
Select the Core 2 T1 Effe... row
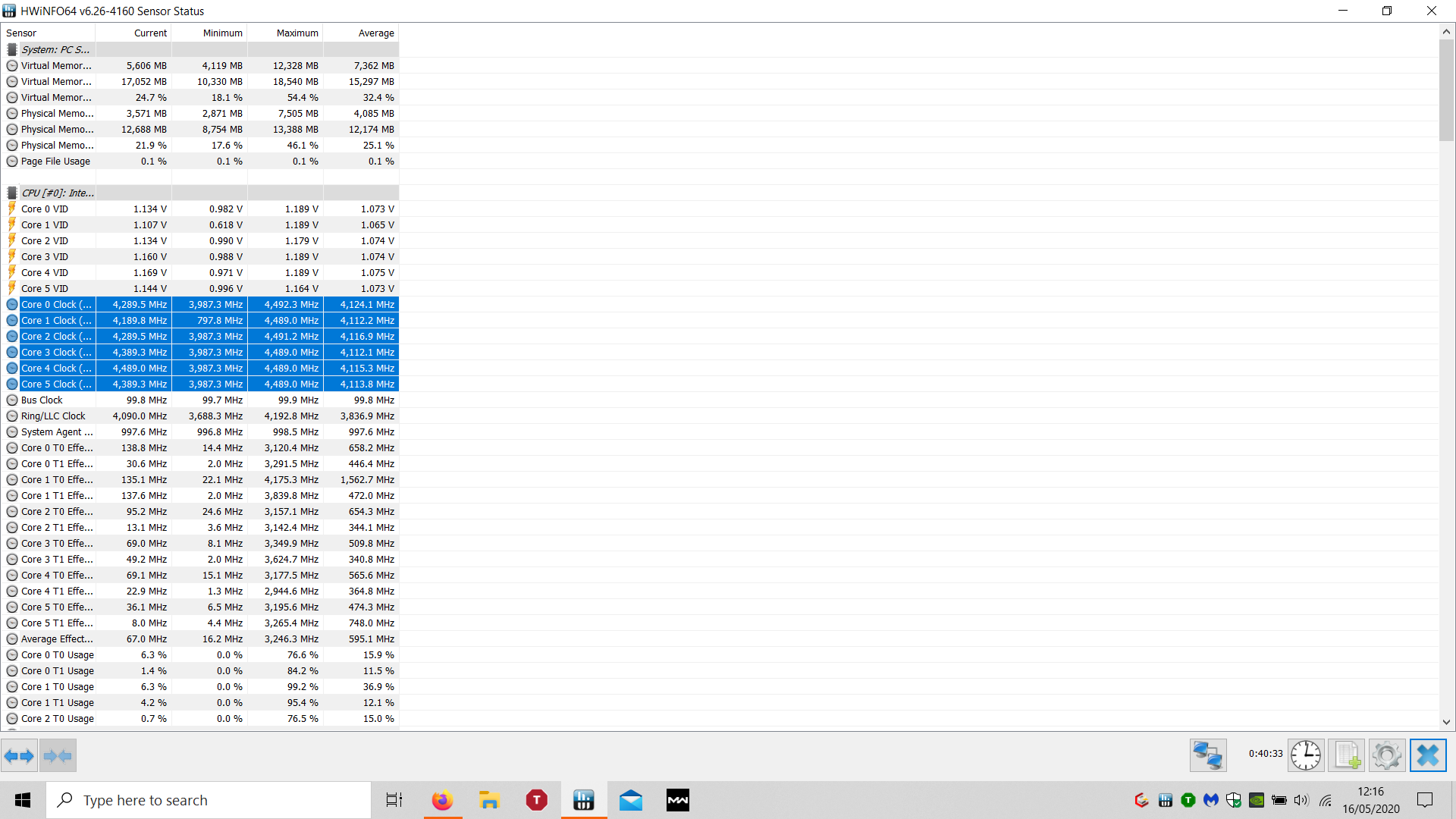pos(200,527)
